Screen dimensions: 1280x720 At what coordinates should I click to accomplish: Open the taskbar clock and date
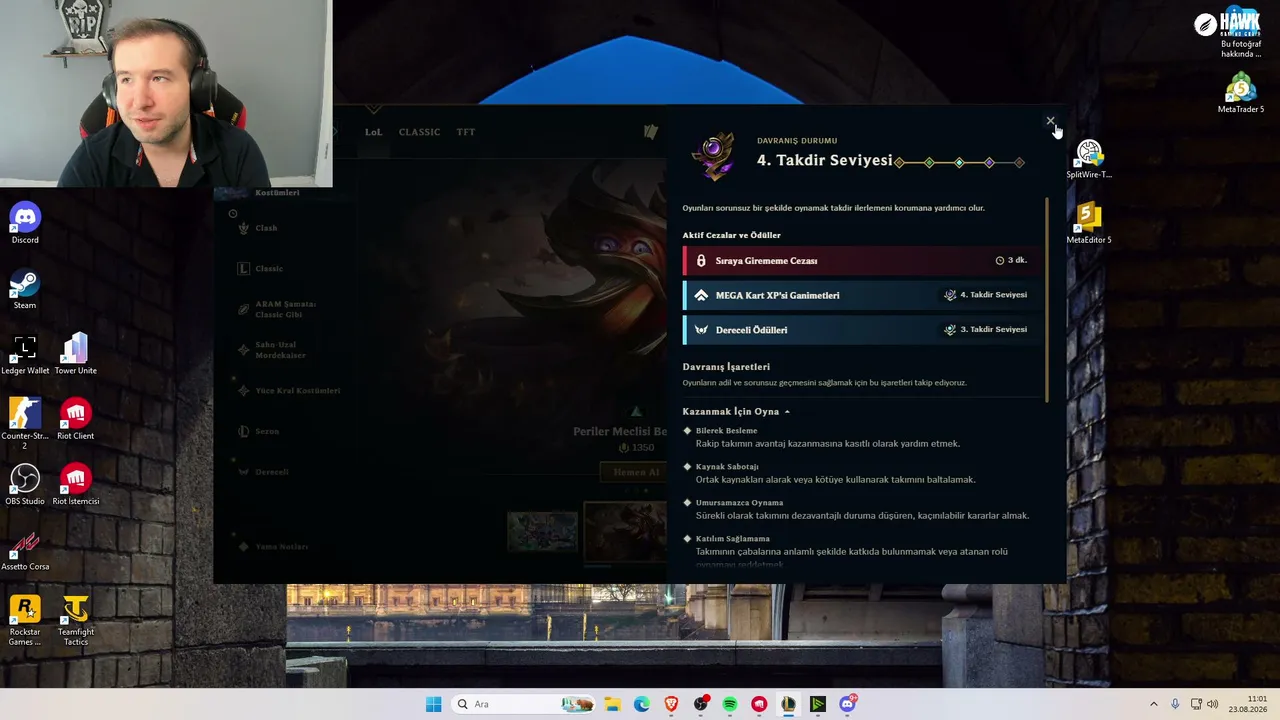click(1248, 704)
